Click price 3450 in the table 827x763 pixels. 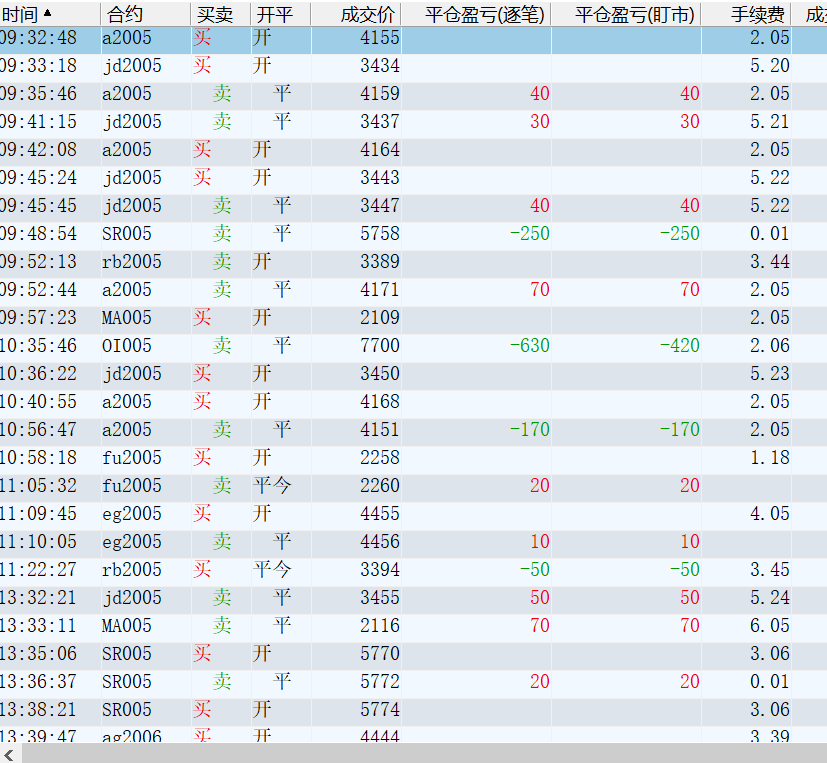pyautogui.click(x=380, y=373)
